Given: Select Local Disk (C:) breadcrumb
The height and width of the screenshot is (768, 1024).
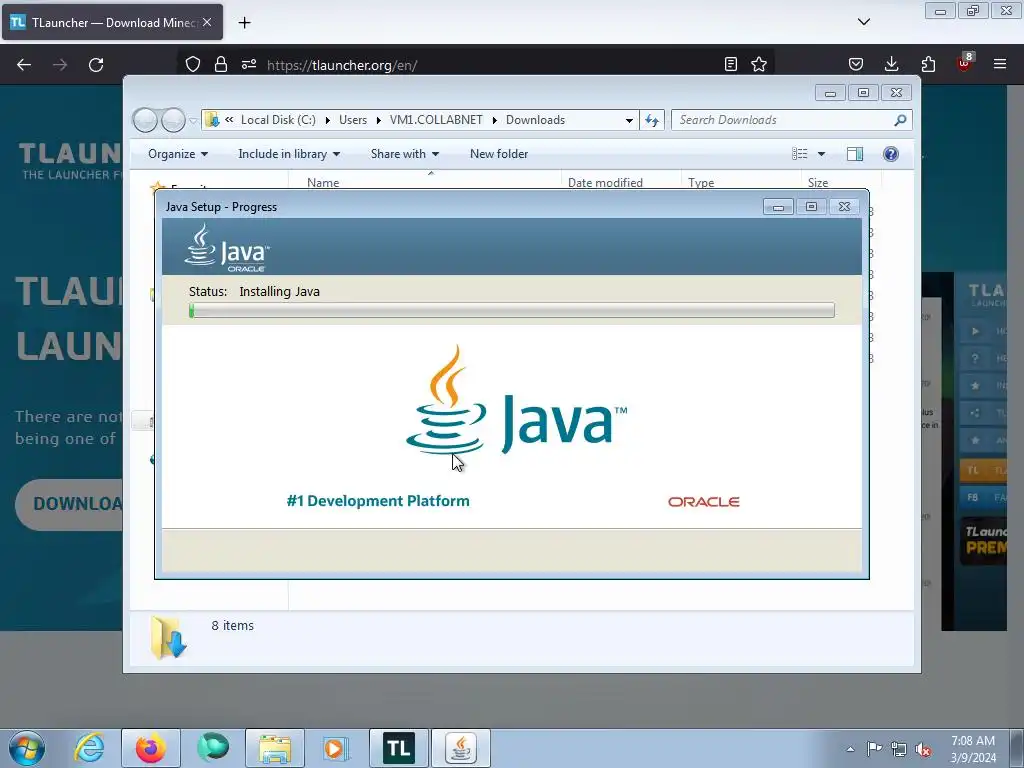Looking at the screenshot, I should click(x=278, y=120).
